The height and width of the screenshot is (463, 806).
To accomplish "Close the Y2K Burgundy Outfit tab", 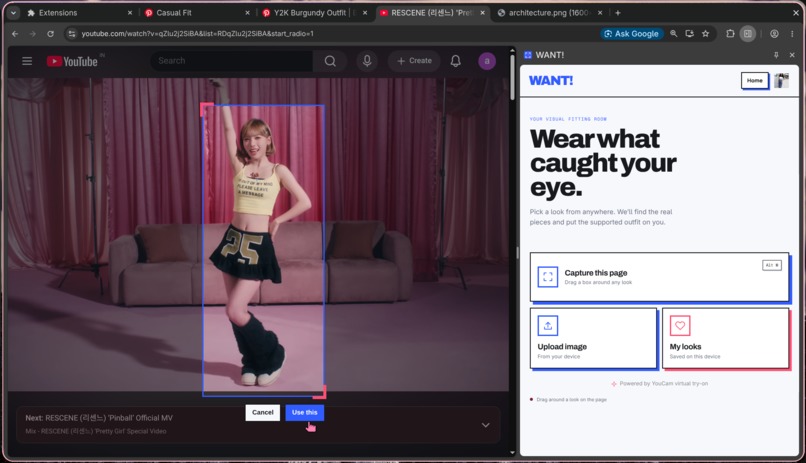I will tap(365, 13).
